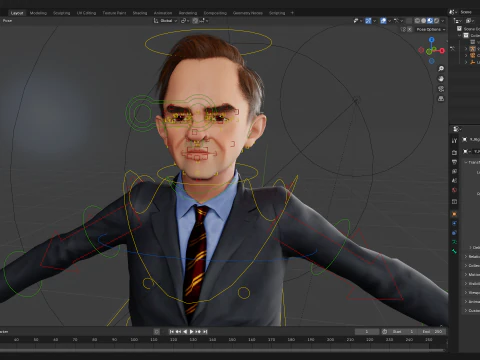Click the Z axis on navigation gizmo
Viewport: 480px width, 360px height.
(x=432, y=40)
